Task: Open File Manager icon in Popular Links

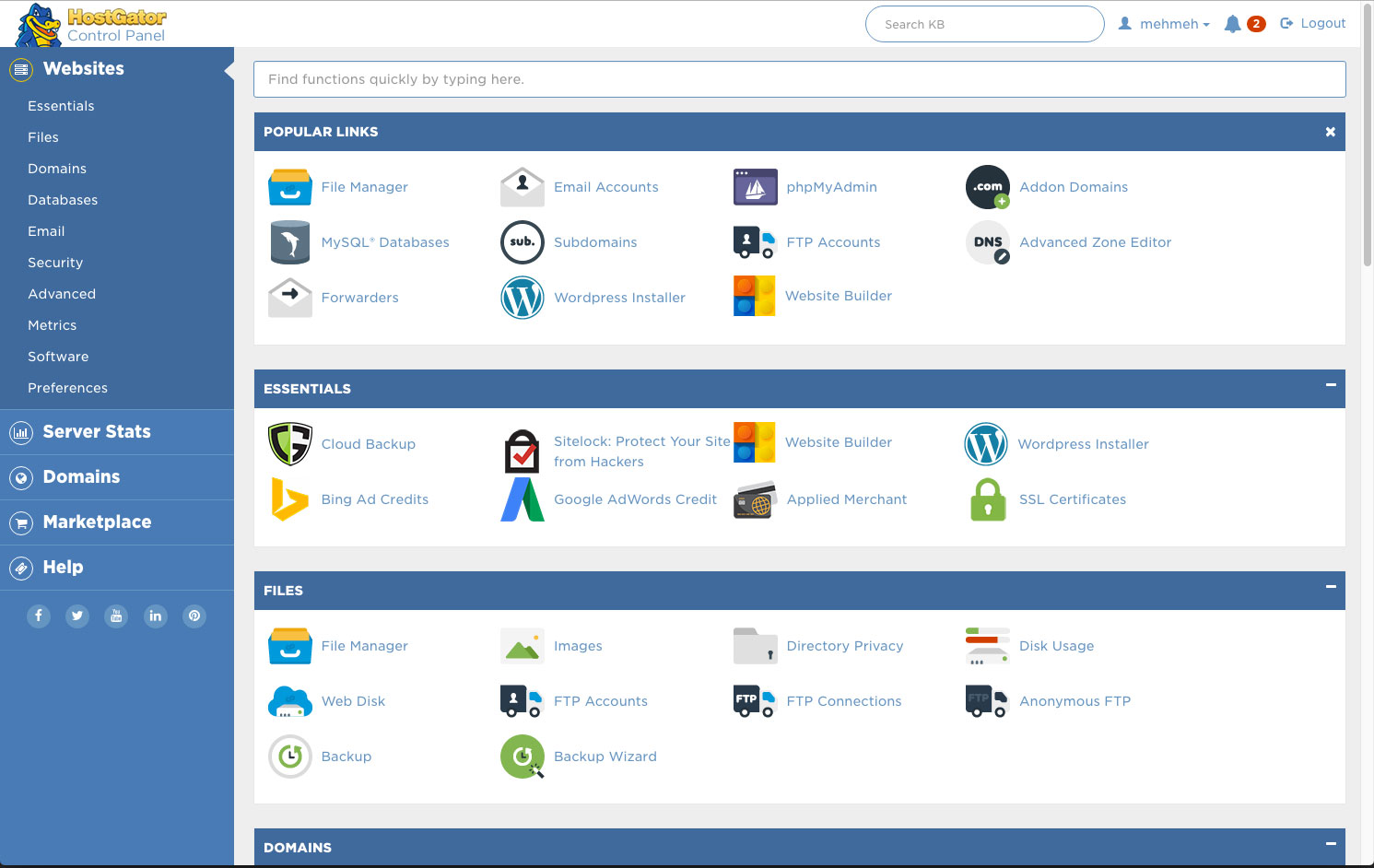Action: [x=290, y=187]
